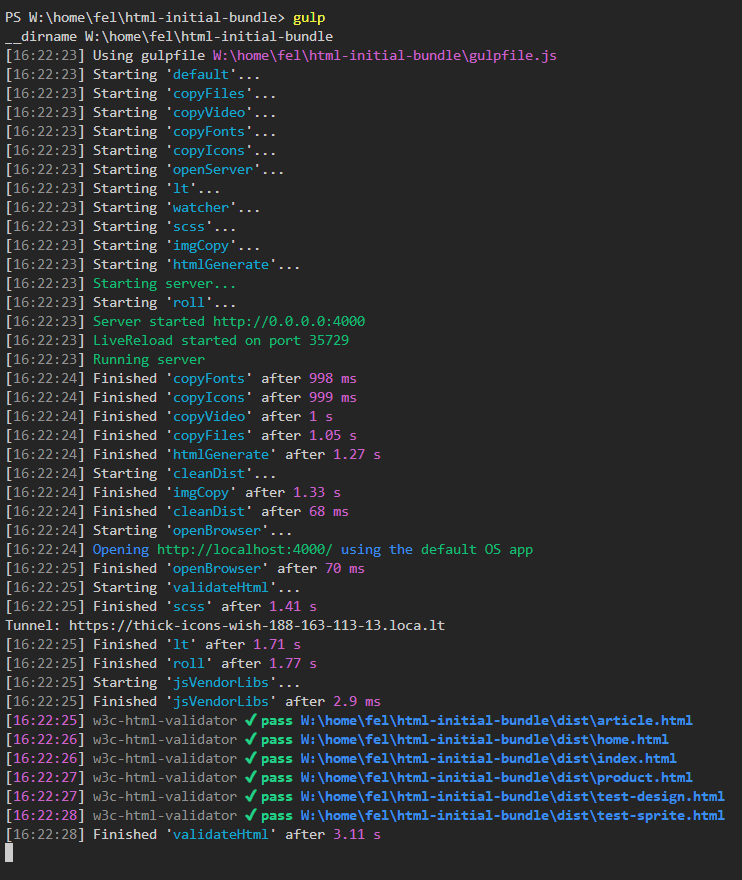This screenshot has height=880, width=742.
Task: Click 'default' in the Starting line
Action: pyautogui.click(x=201, y=75)
